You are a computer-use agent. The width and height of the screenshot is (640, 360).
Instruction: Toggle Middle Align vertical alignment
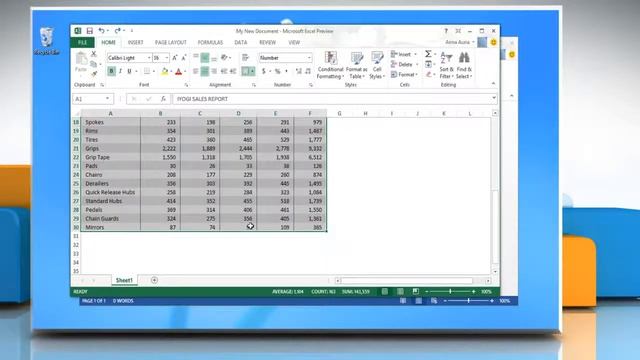(x=205, y=58)
